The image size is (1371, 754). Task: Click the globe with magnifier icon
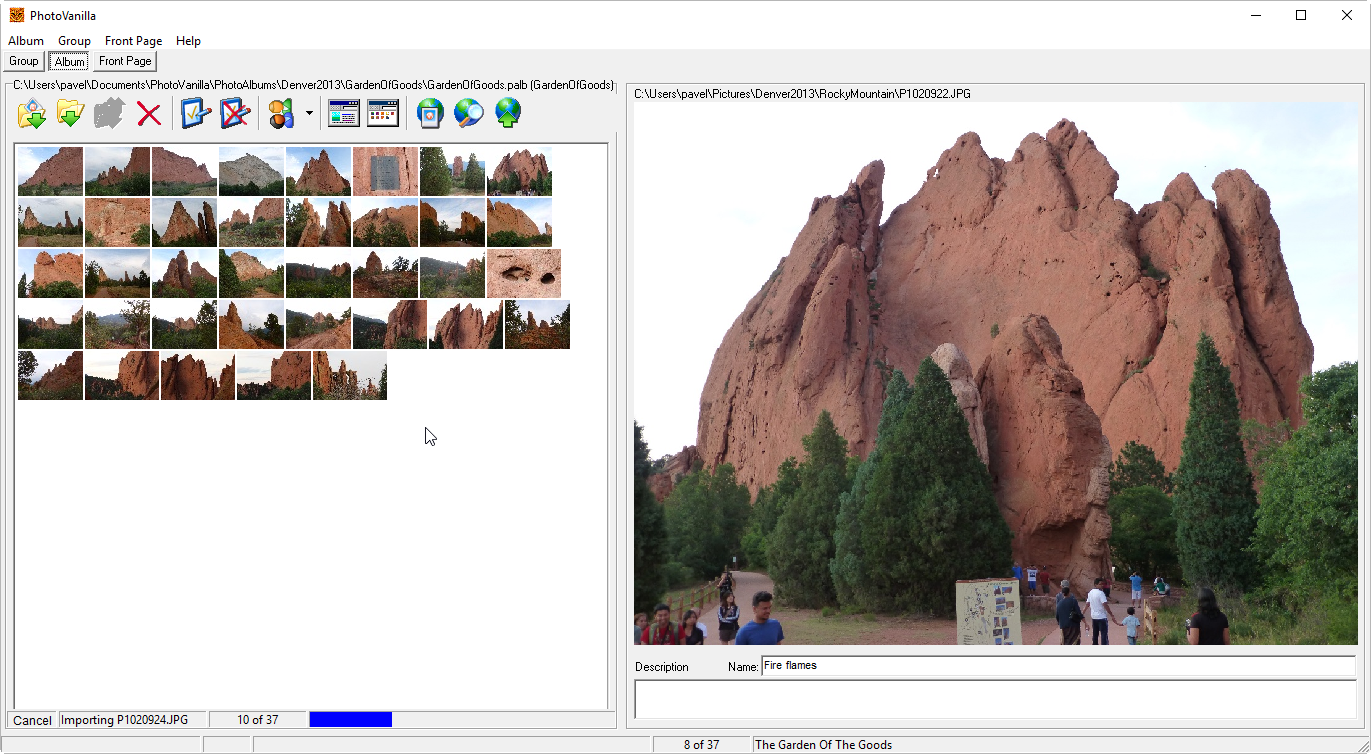[468, 114]
